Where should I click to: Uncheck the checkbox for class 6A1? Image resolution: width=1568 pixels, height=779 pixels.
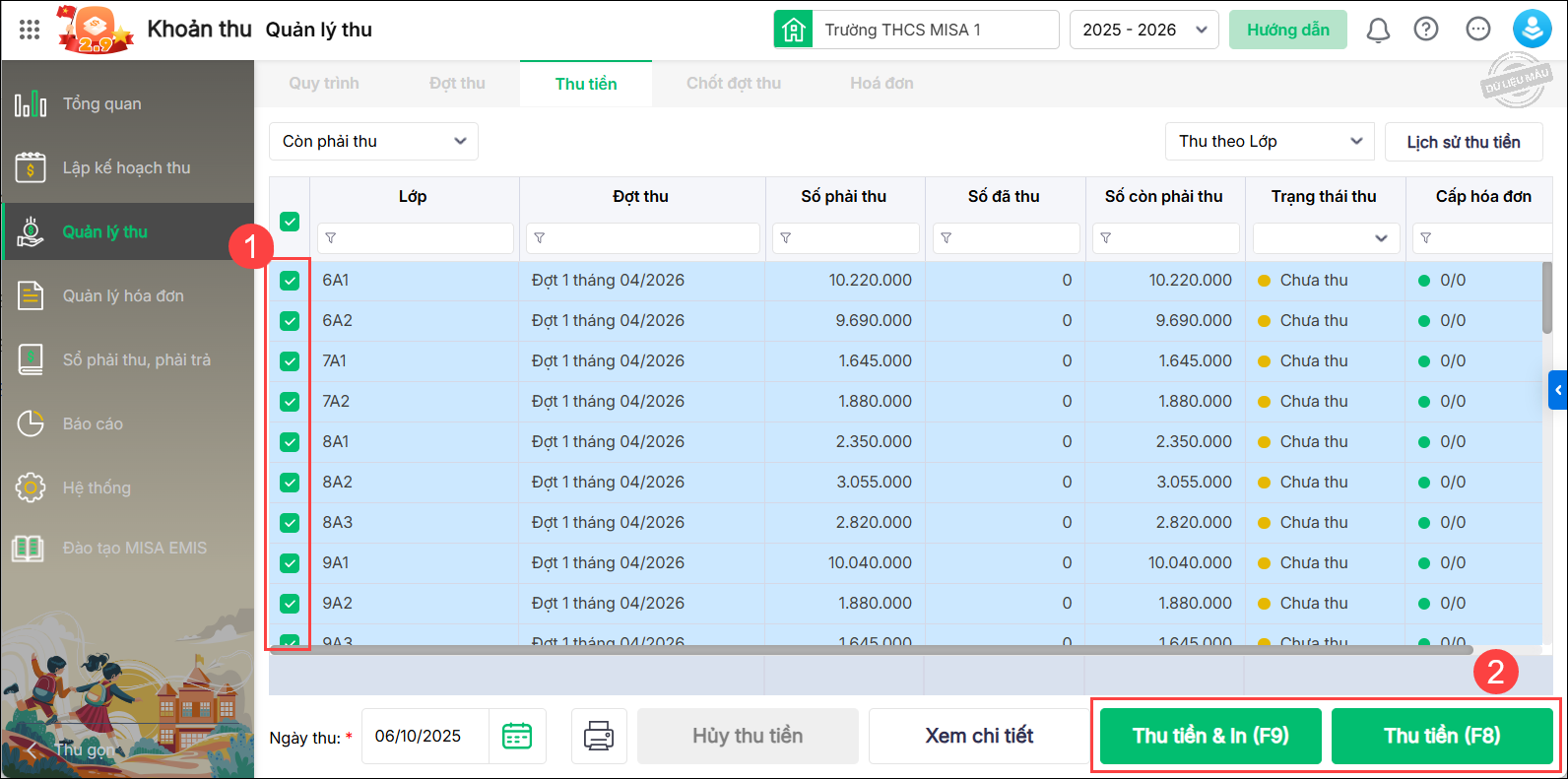pos(290,281)
